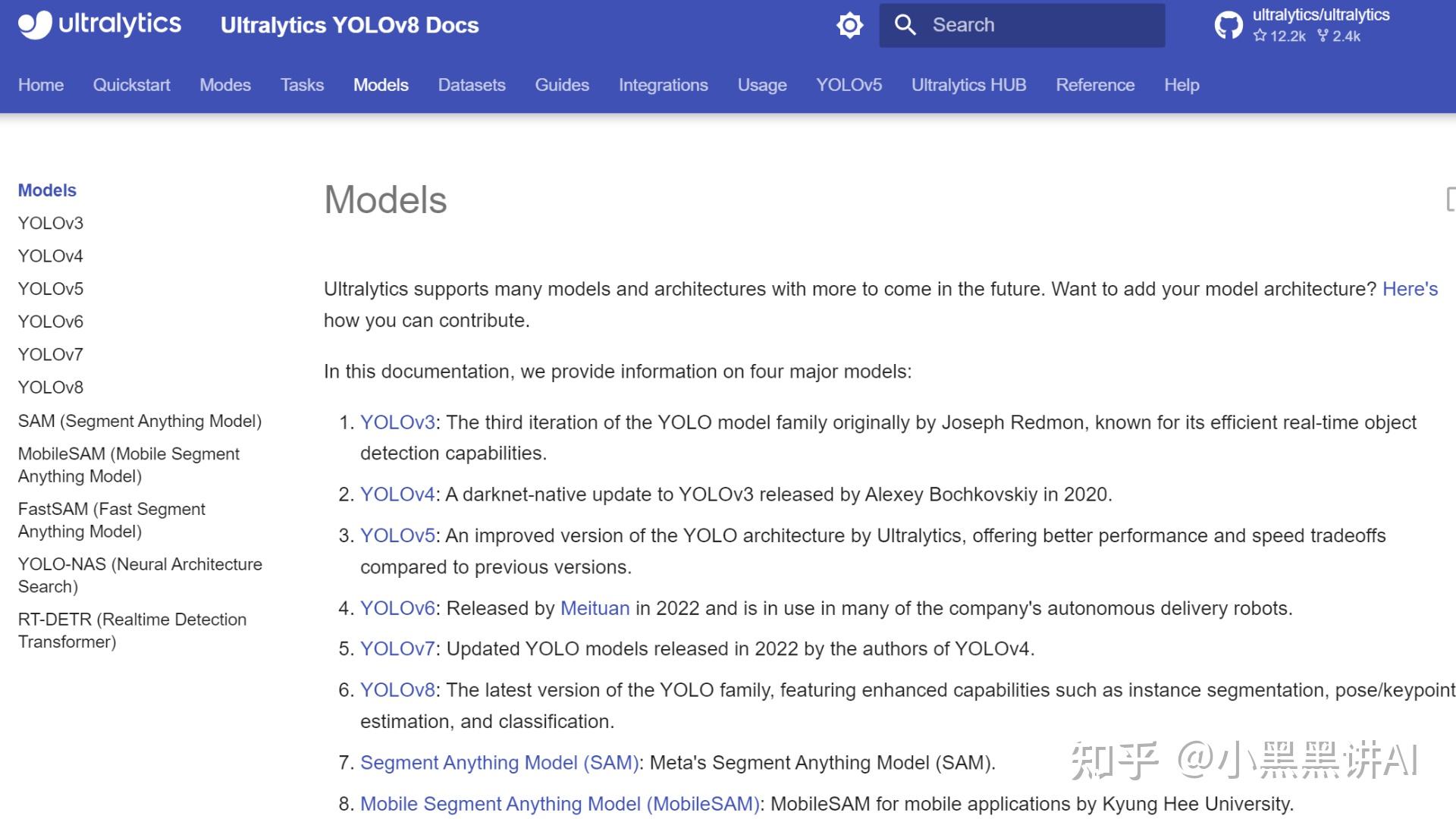The height and width of the screenshot is (819, 1456).
Task: Click the Meituan link
Action: 595,608
